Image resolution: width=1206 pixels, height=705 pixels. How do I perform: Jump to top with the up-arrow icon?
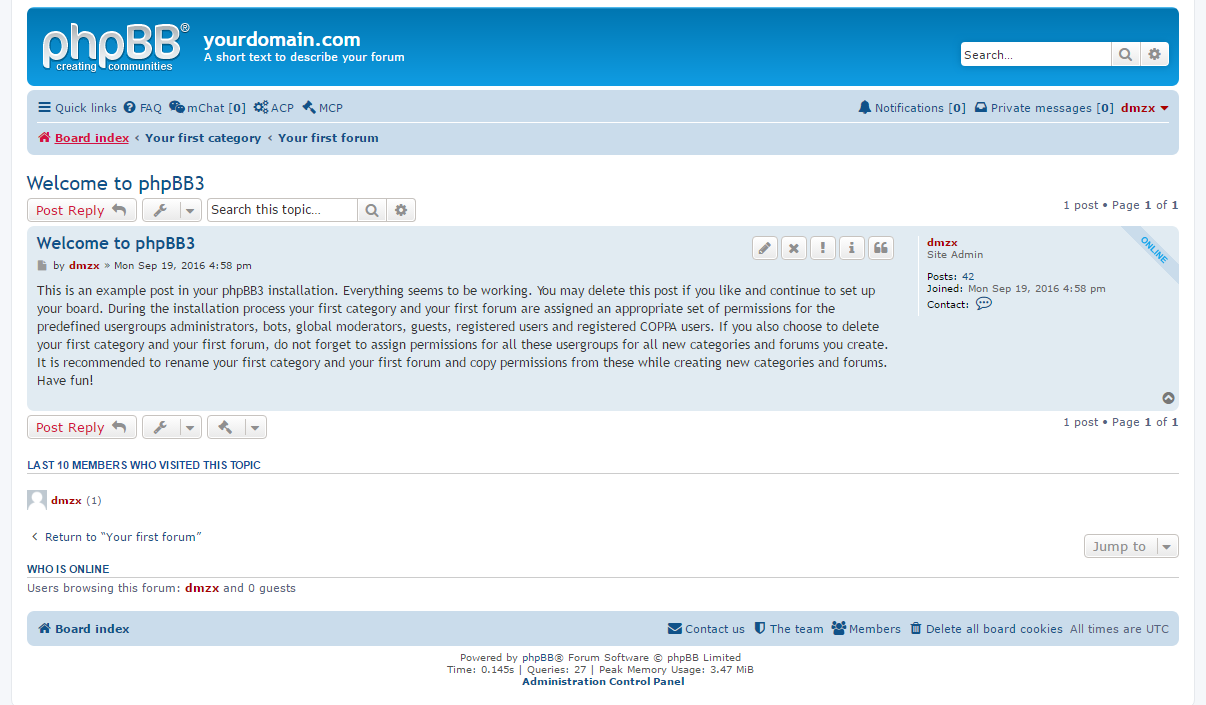(1168, 398)
